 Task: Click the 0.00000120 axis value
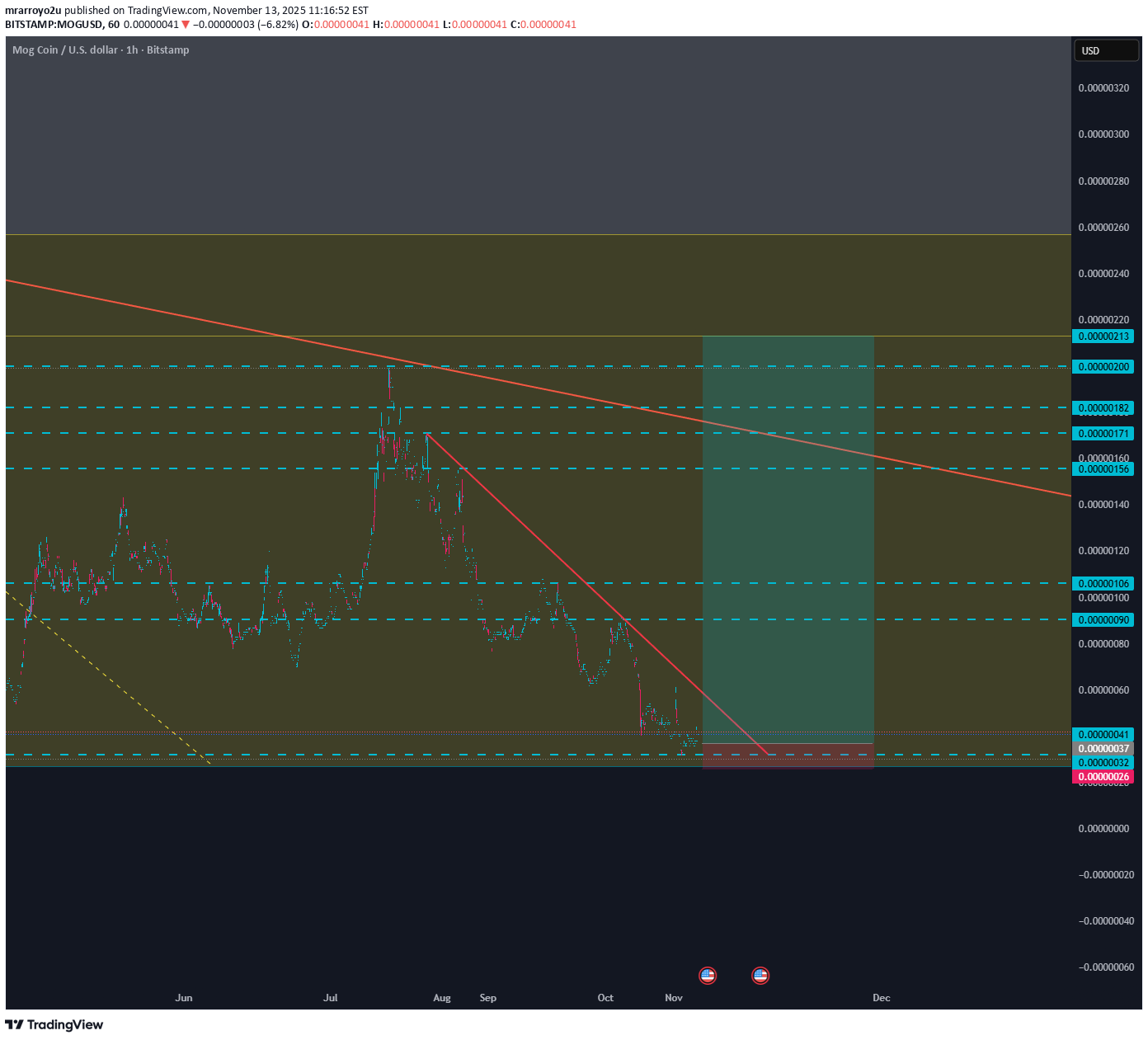[1103, 551]
